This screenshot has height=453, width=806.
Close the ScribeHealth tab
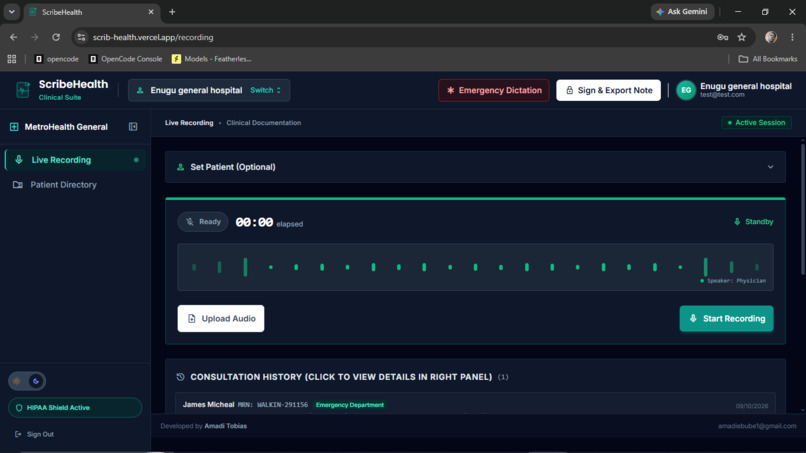click(x=151, y=12)
